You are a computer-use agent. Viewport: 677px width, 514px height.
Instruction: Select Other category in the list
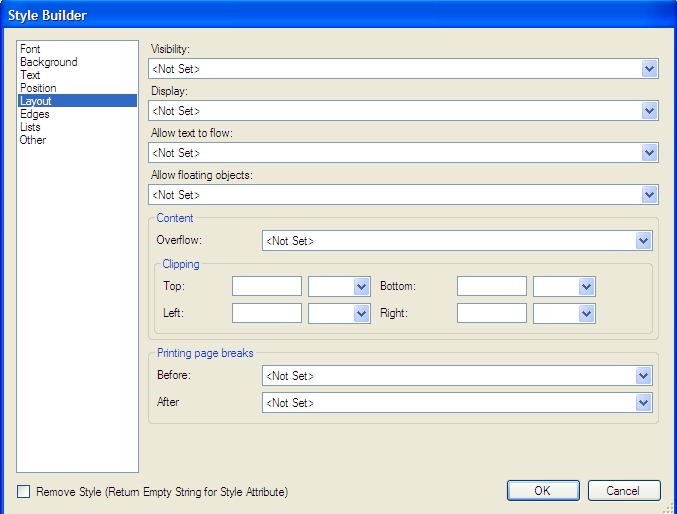click(x=32, y=140)
